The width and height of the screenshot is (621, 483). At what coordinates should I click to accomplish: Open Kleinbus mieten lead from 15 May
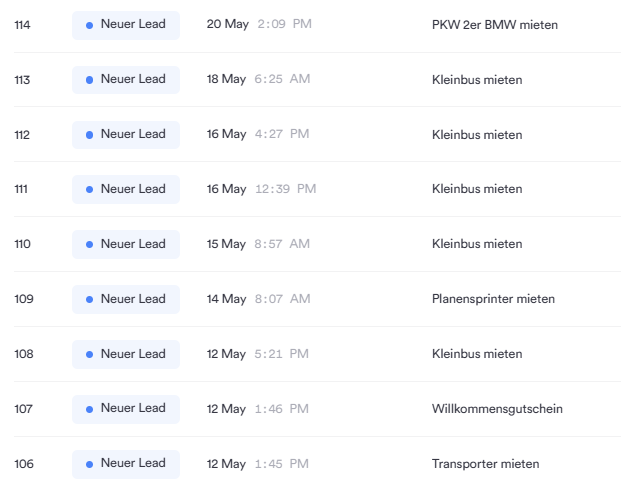tap(477, 244)
